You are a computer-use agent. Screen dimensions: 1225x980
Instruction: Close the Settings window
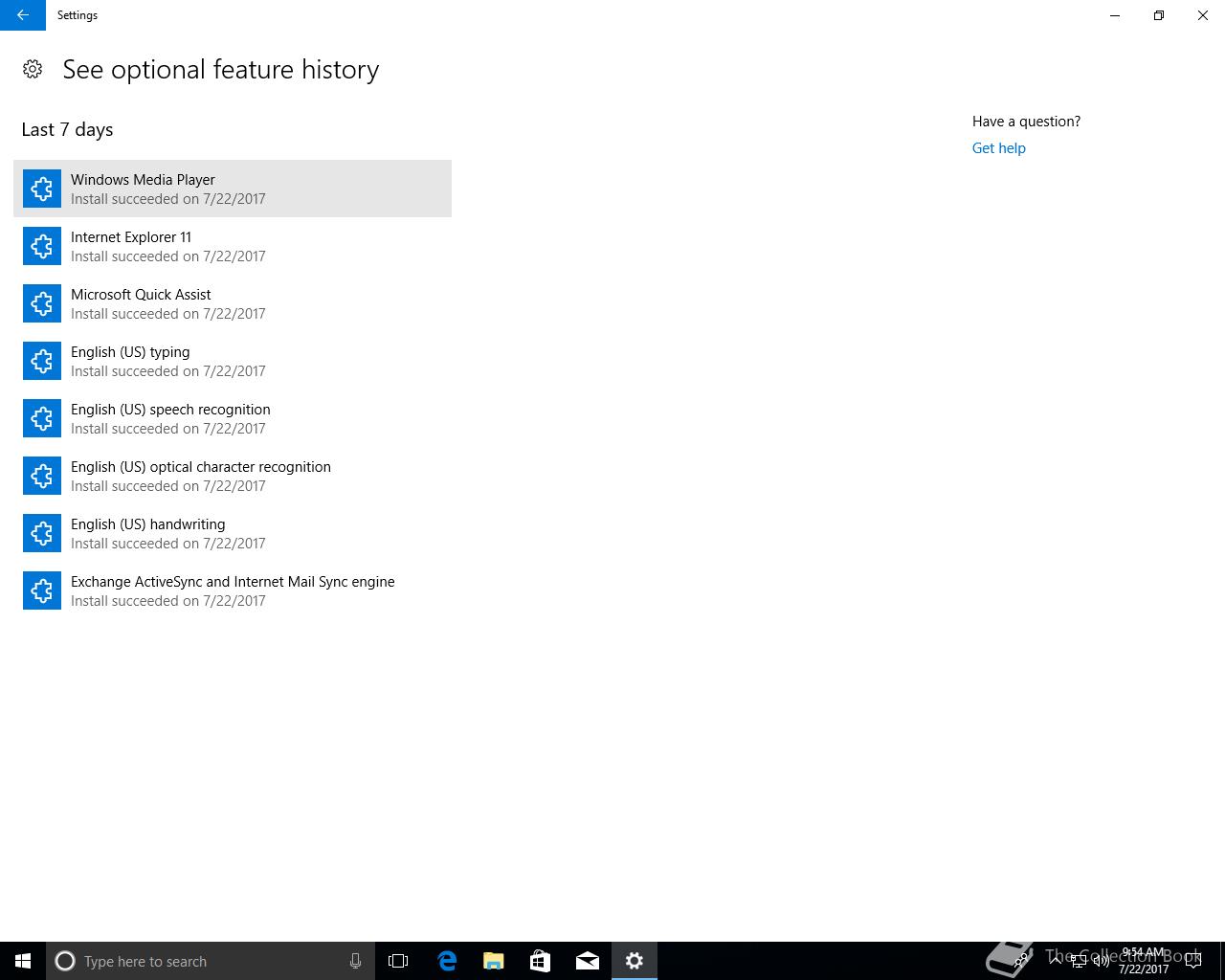[x=1203, y=15]
